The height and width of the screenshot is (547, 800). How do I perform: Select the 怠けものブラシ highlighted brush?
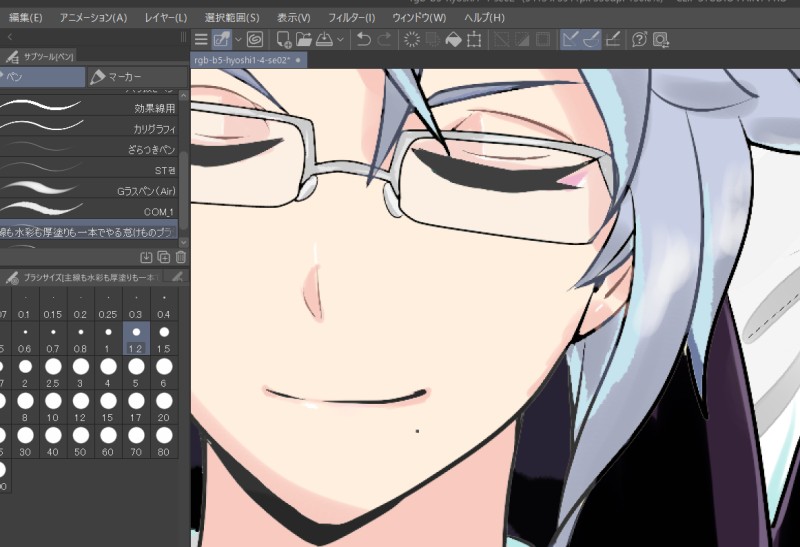[89, 231]
